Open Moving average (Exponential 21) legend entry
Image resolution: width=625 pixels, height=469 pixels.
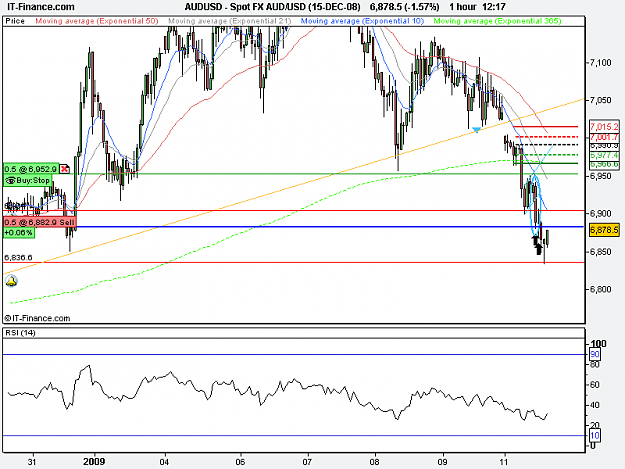pos(229,21)
